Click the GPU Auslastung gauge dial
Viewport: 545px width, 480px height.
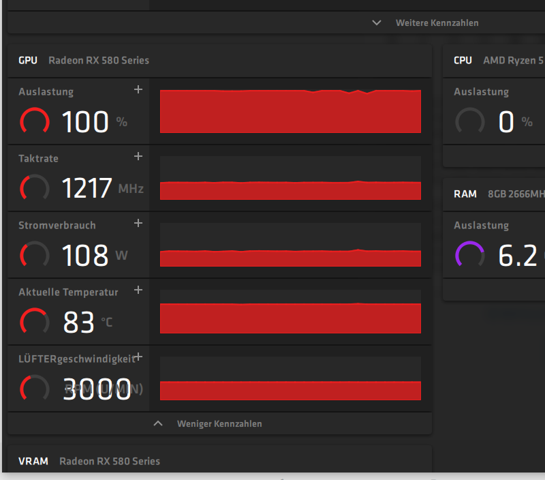click(x=34, y=121)
